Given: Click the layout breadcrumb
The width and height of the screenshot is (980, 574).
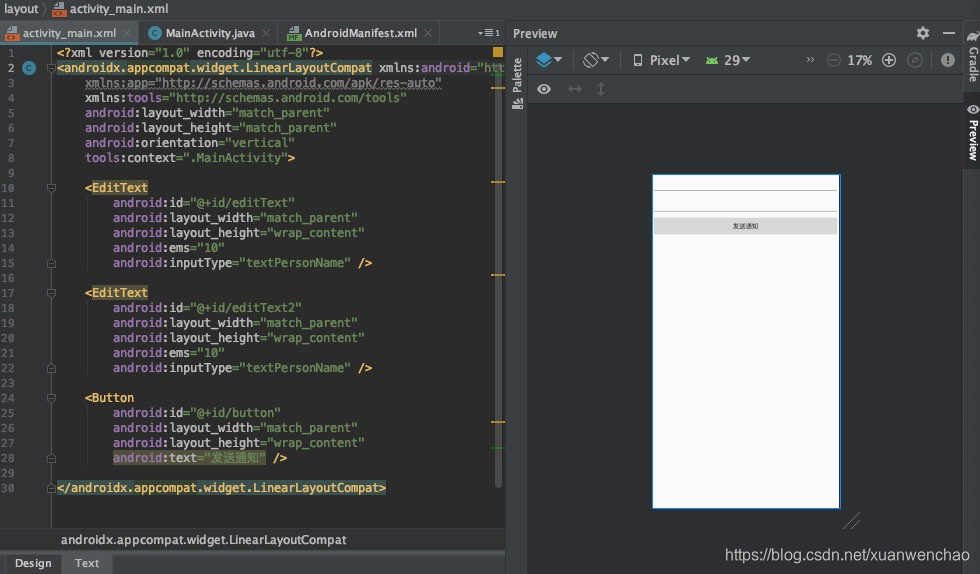Looking at the screenshot, I should (x=21, y=9).
